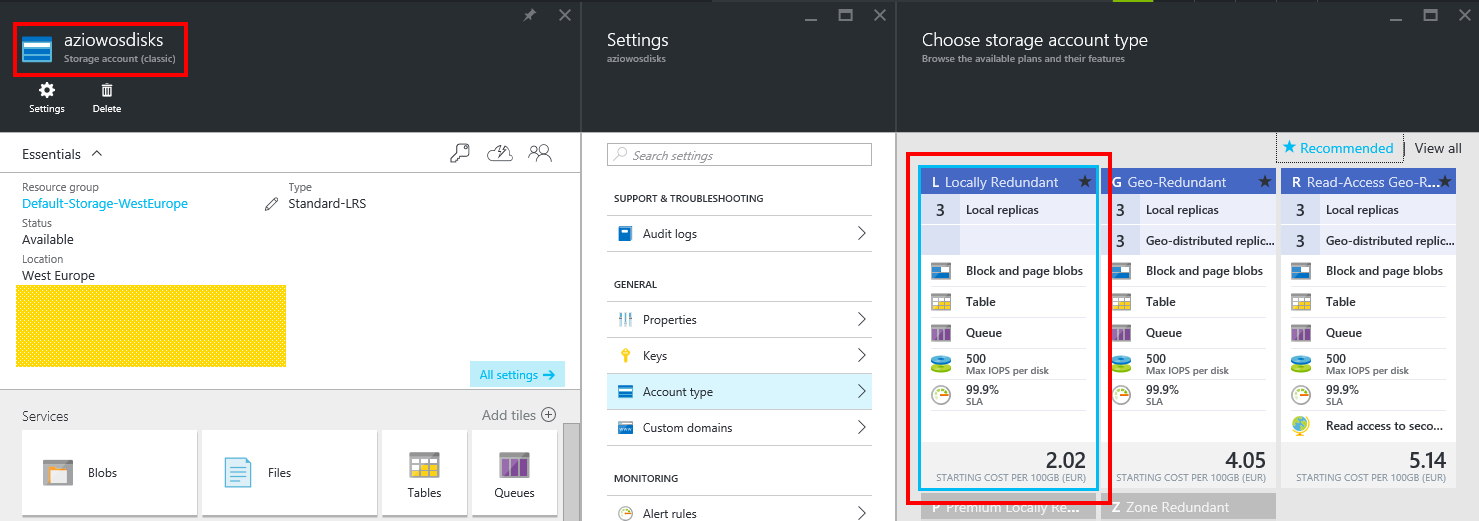Click 2.02 starting cost price
1479x521 pixels.
coord(1065,460)
